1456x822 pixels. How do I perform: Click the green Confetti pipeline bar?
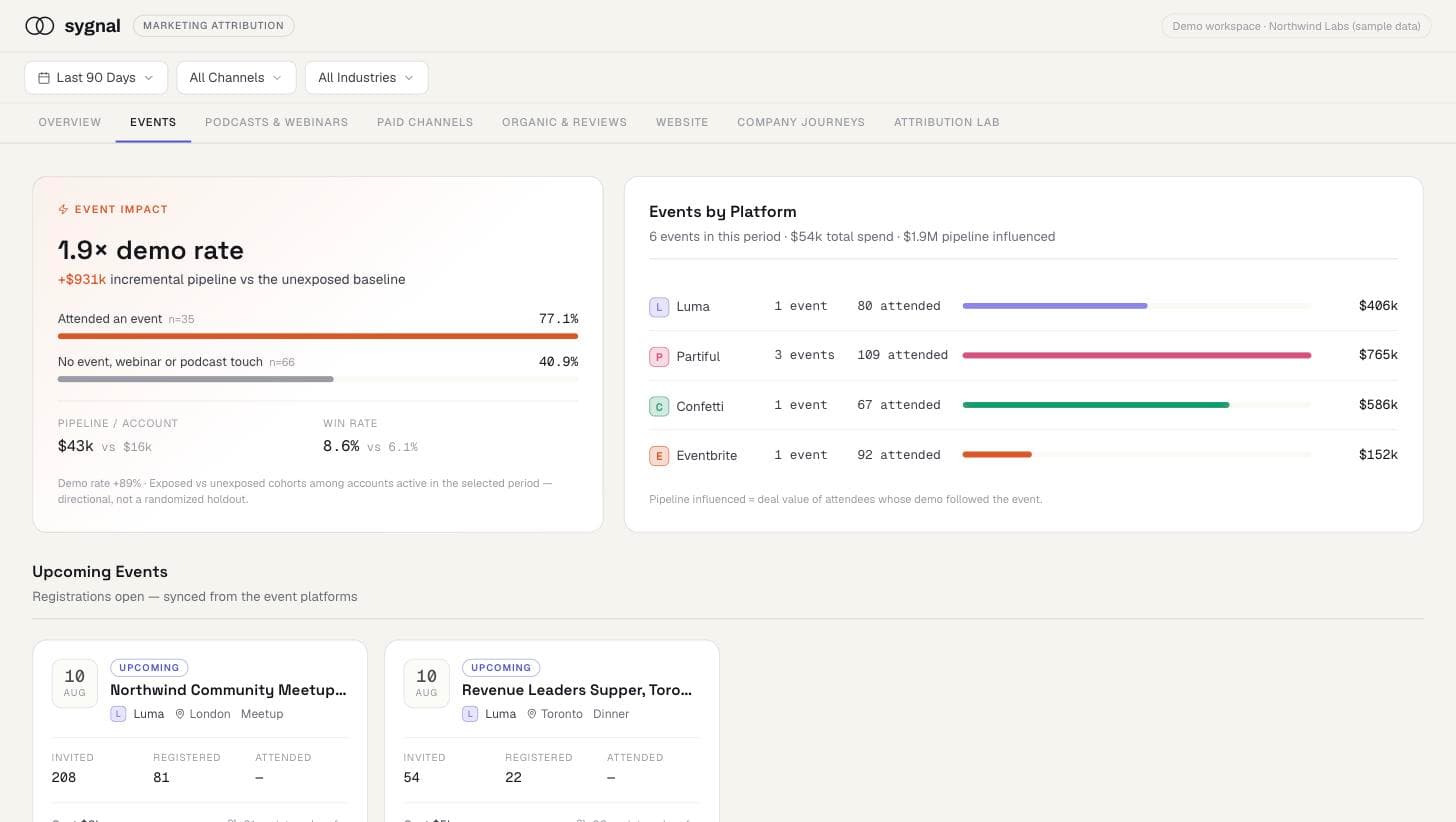[1096, 405]
